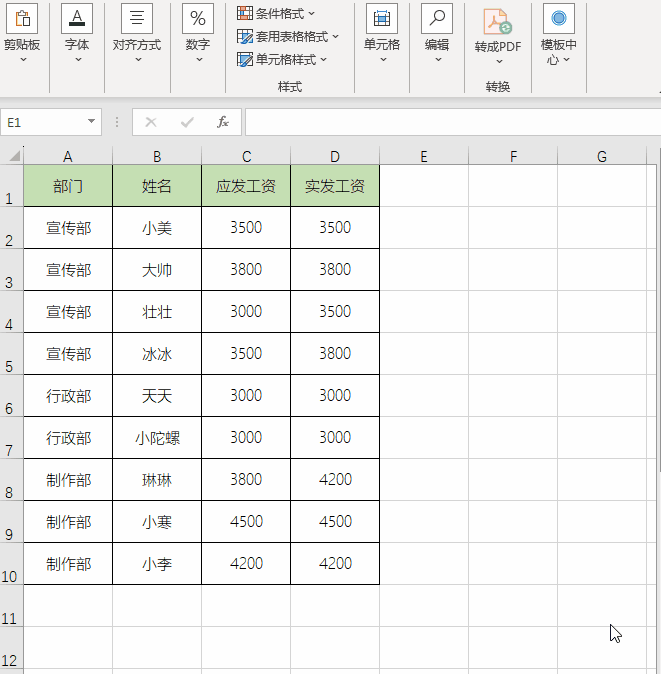Screen dimensions: 661x674
Task: Select column B header
Action: click(x=157, y=156)
